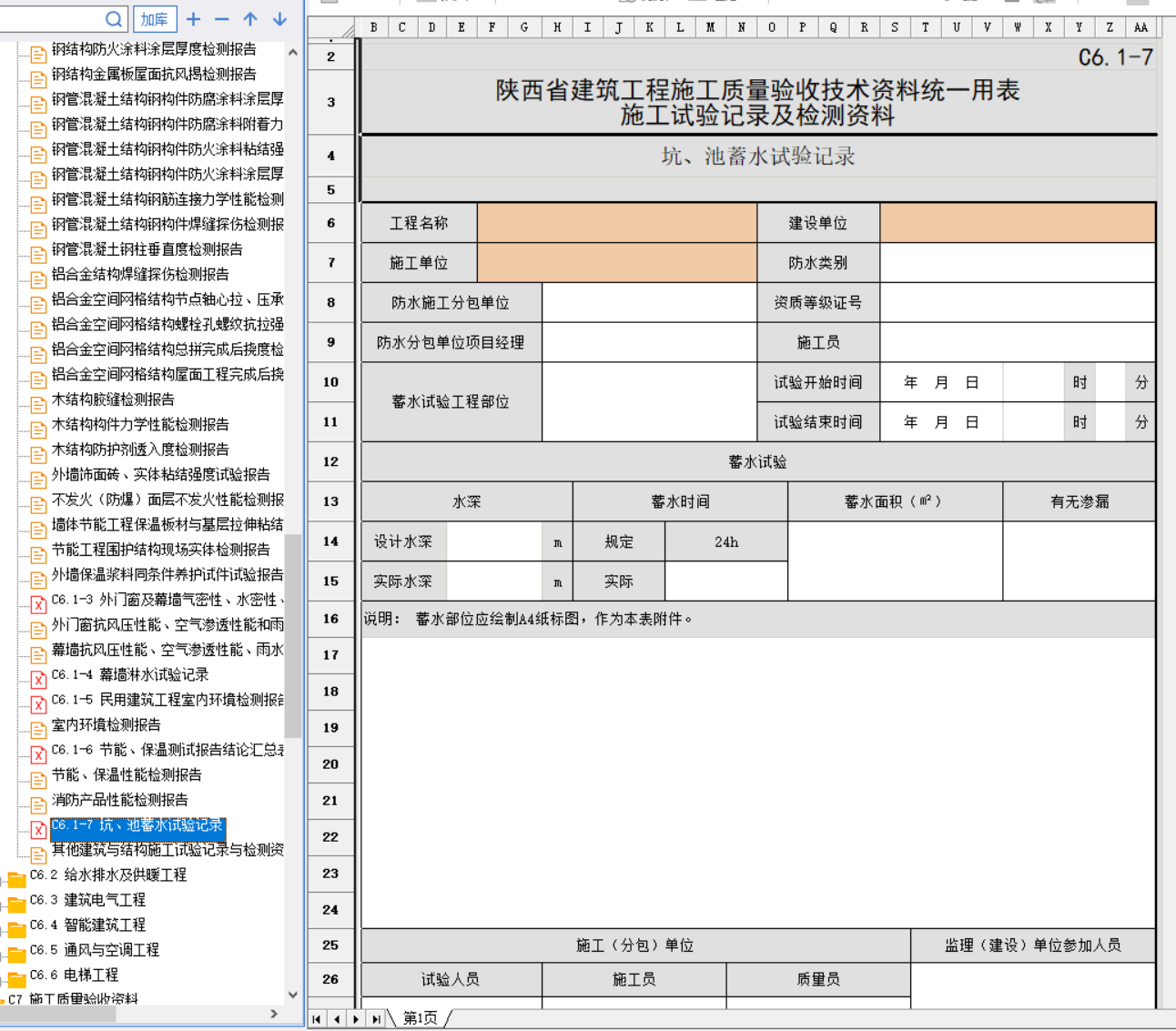Click the move down arrow icon
The height and width of the screenshot is (1031, 1176).
tap(279, 19)
